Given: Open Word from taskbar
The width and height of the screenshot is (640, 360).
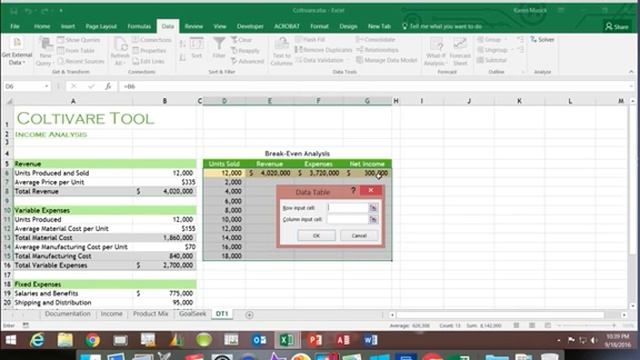Looking at the screenshot, I should (370, 340).
